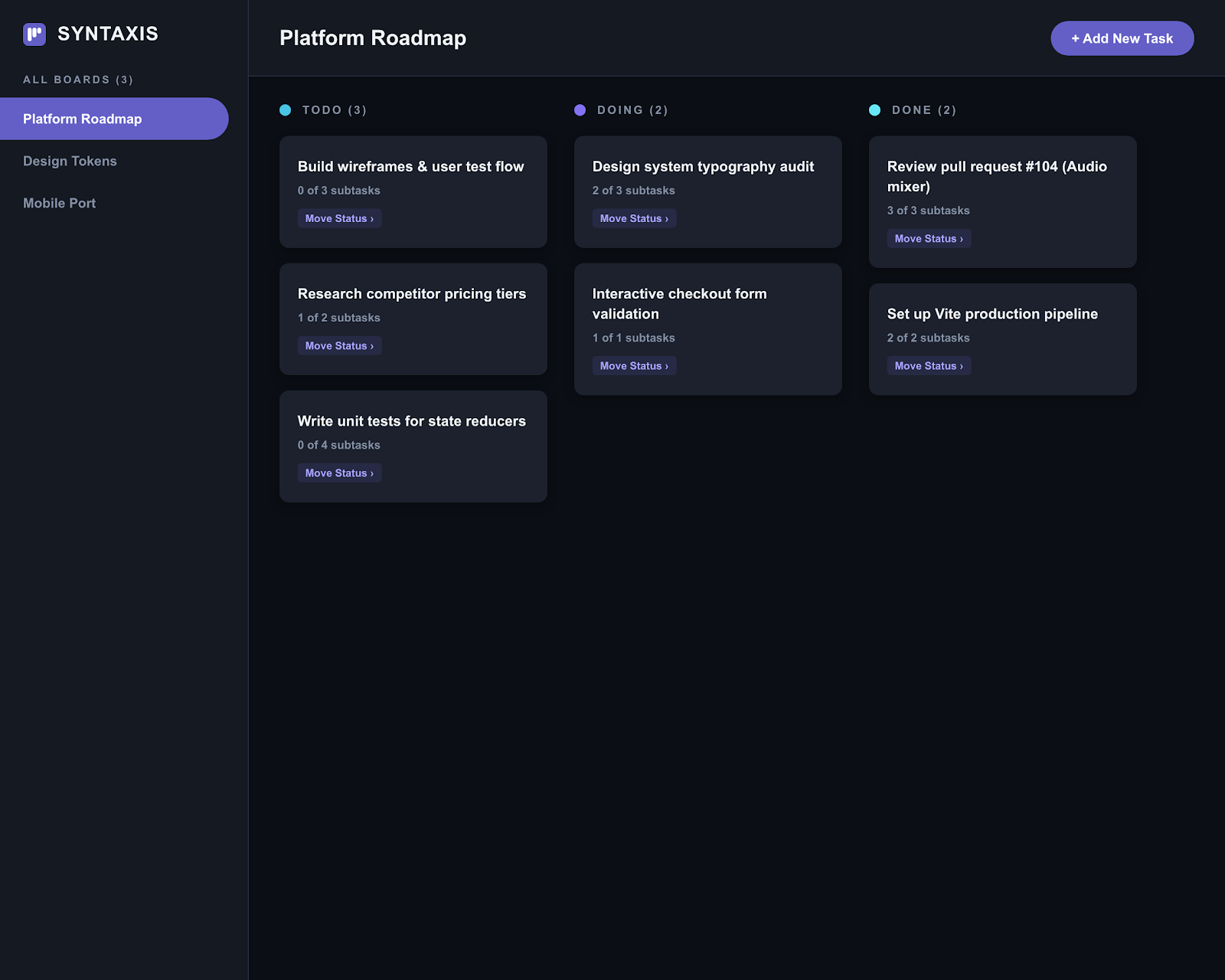
Task: Move status of Vite production pipeline task
Action: tap(929, 366)
